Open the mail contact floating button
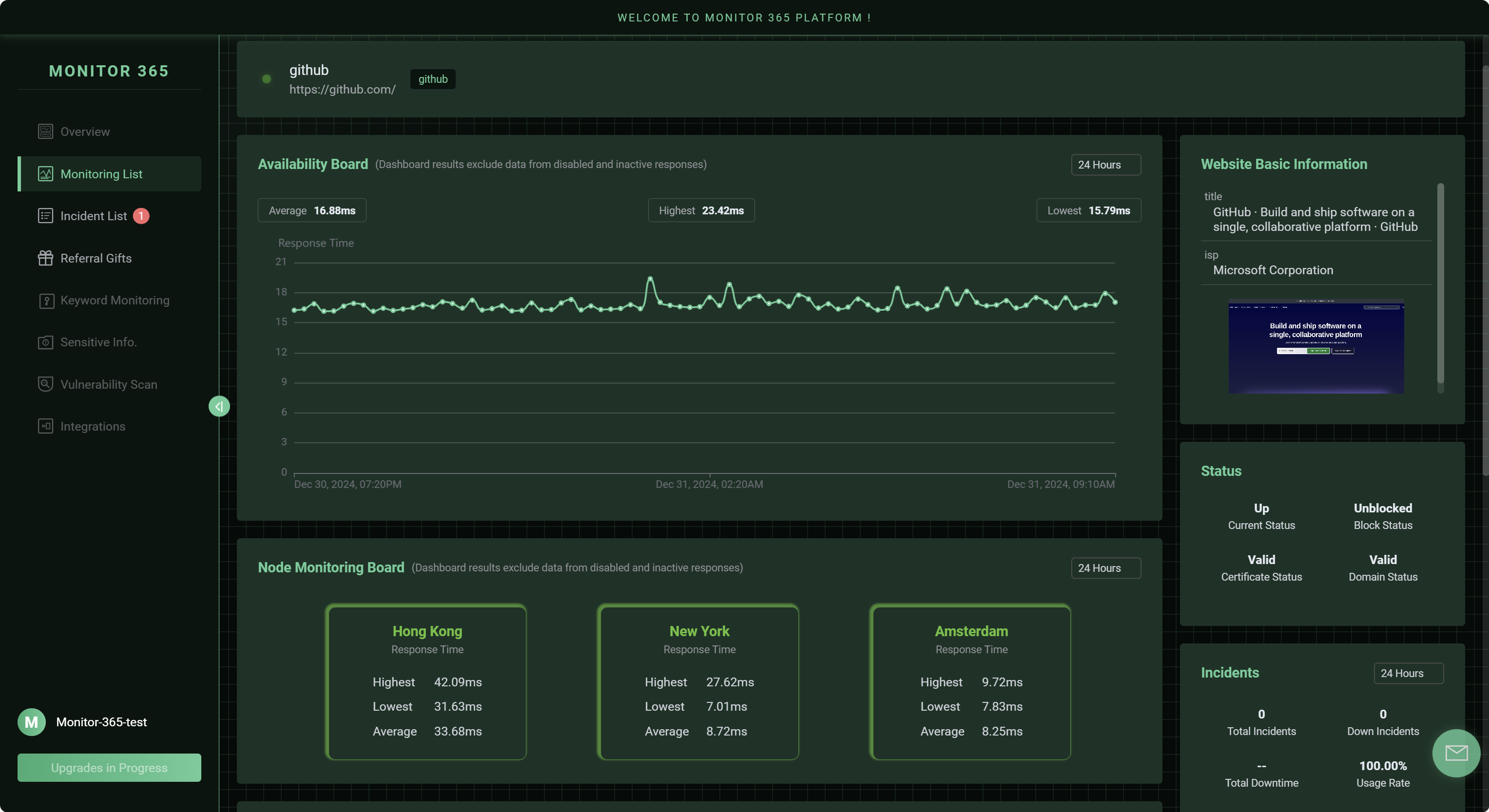1489x812 pixels. click(1456, 753)
